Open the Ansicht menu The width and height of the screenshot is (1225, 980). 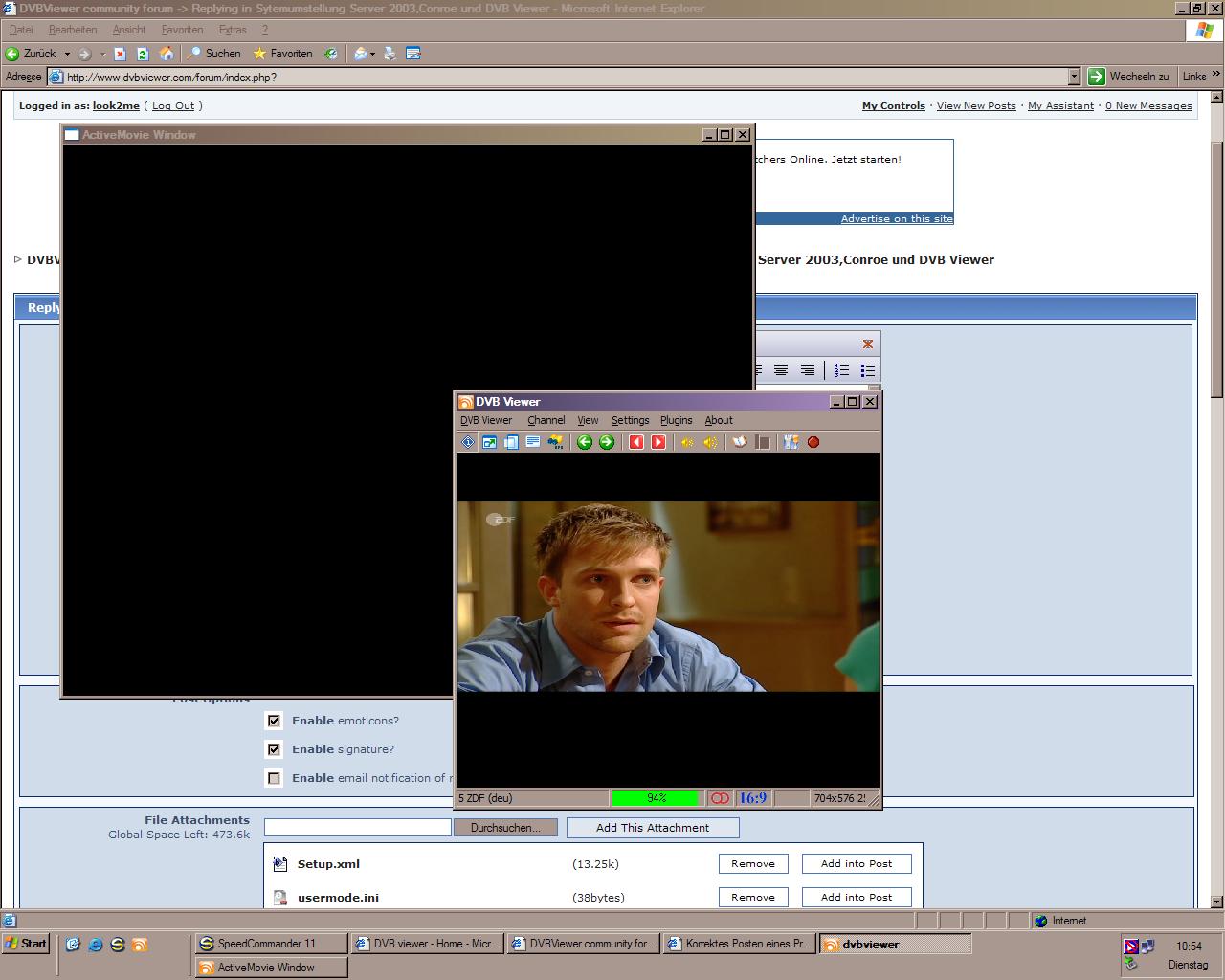pyautogui.click(x=129, y=30)
